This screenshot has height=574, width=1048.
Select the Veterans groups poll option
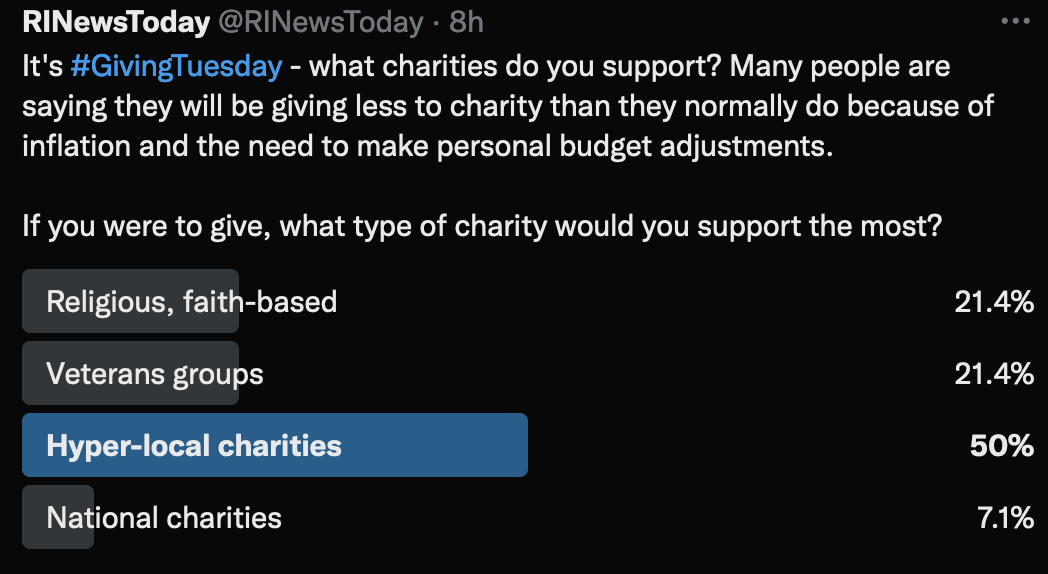(155, 374)
